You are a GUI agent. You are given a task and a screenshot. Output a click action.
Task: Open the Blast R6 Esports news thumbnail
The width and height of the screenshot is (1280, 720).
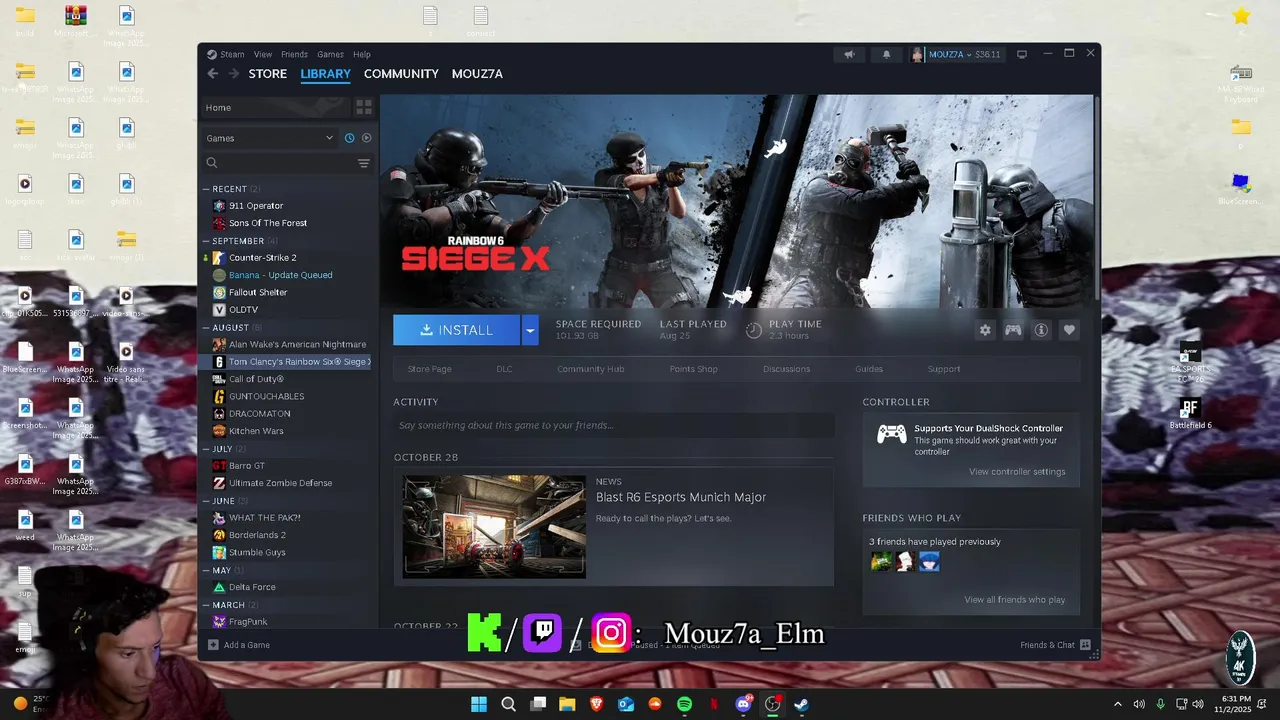(x=494, y=526)
